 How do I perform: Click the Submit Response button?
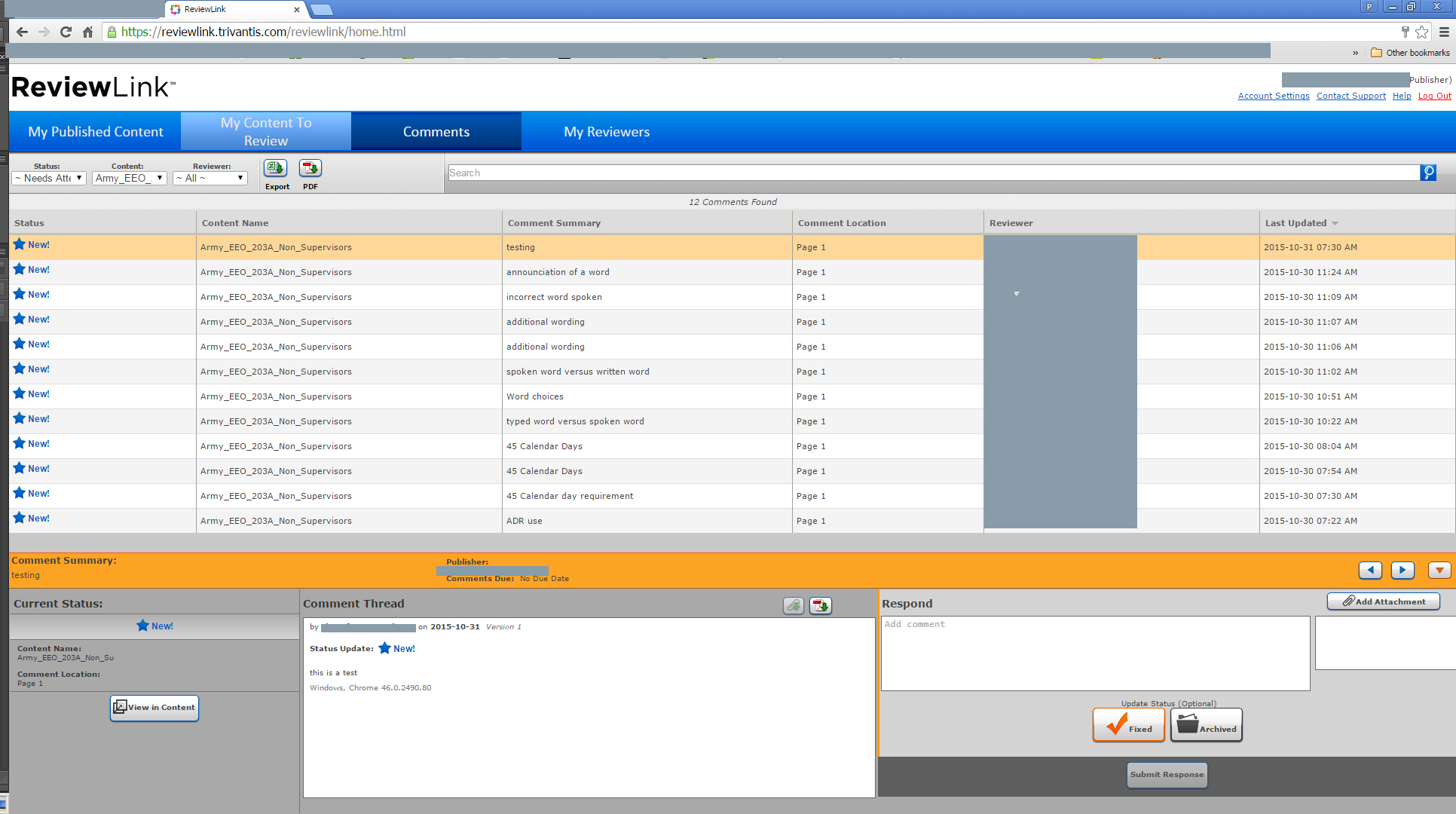(x=1167, y=775)
